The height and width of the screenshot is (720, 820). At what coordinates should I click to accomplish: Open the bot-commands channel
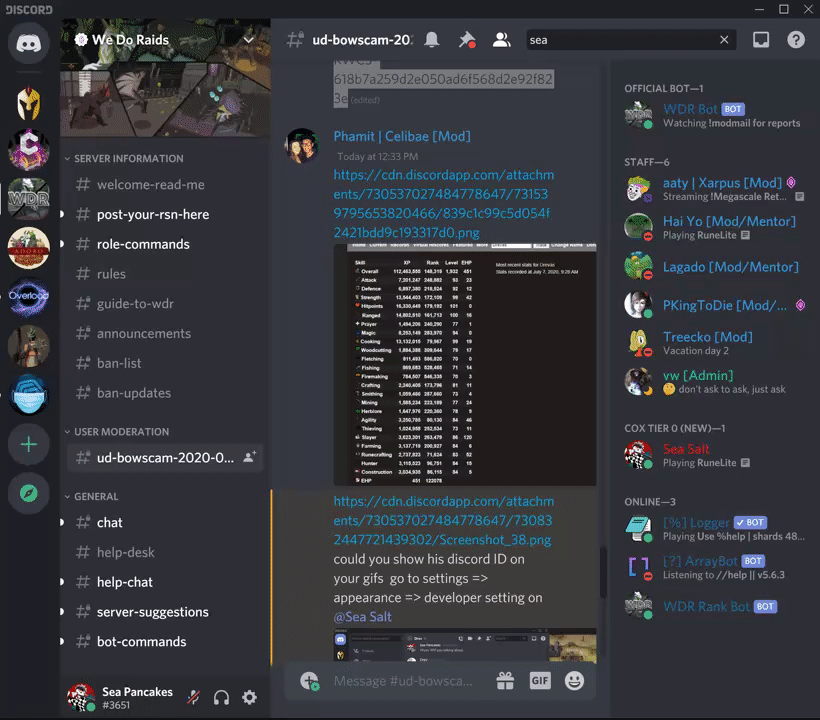(165, 642)
